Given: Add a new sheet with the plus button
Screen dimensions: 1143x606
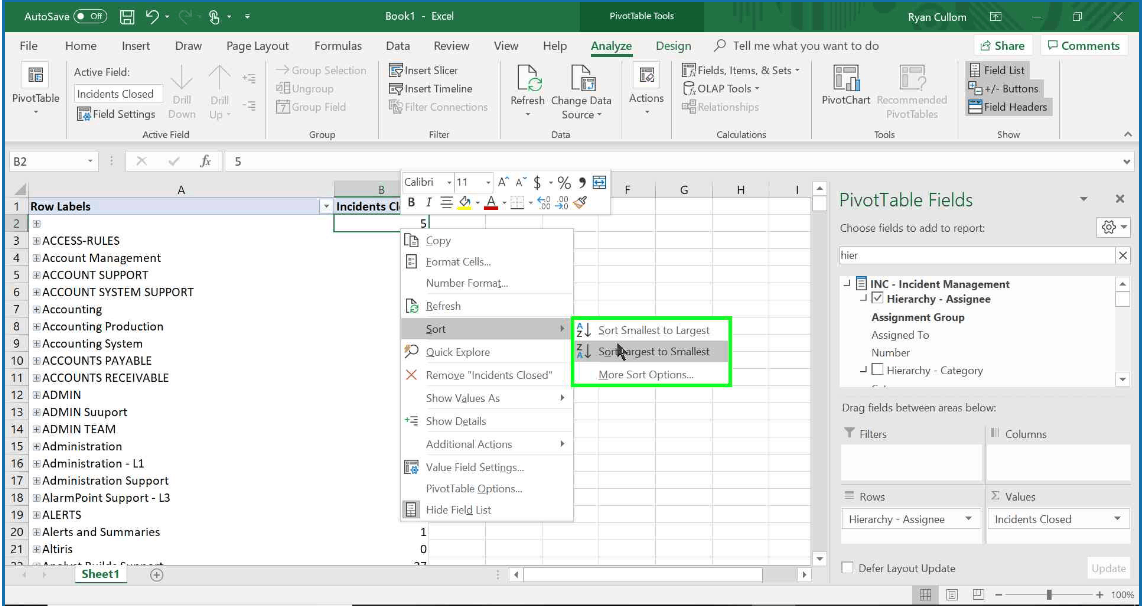Looking at the screenshot, I should point(156,575).
